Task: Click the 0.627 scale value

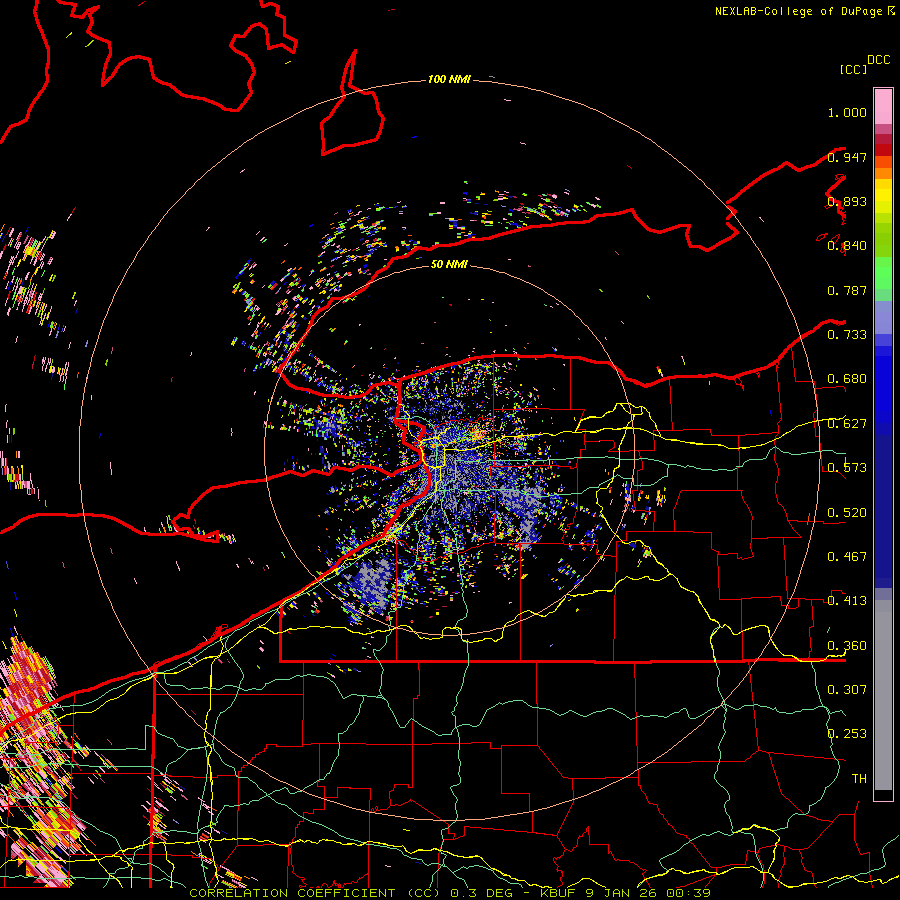Action: point(847,424)
